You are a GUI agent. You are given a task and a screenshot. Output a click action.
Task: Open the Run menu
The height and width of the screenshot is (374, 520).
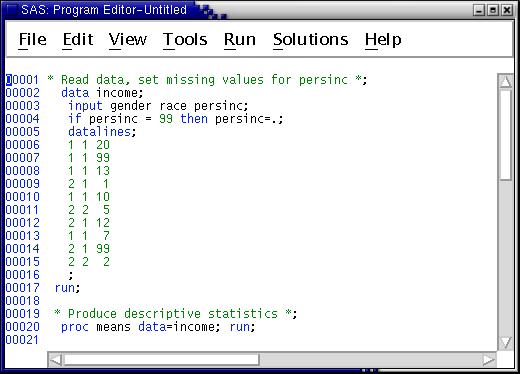click(x=240, y=40)
